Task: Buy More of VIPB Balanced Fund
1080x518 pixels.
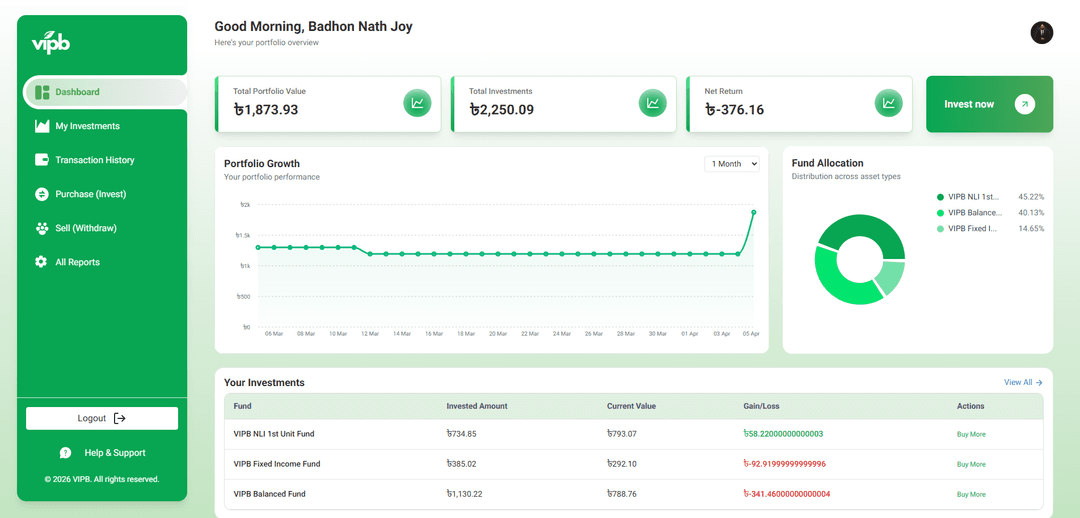Action: [x=971, y=494]
